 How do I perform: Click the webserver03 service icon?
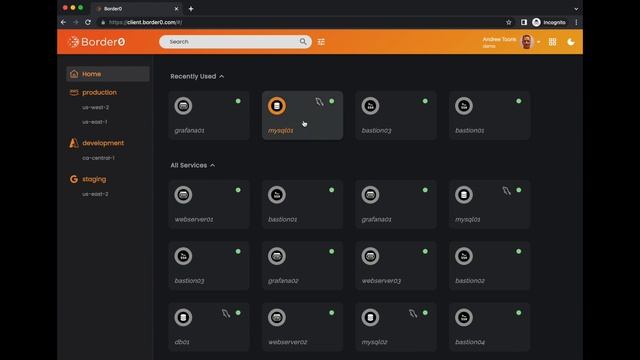point(370,256)
